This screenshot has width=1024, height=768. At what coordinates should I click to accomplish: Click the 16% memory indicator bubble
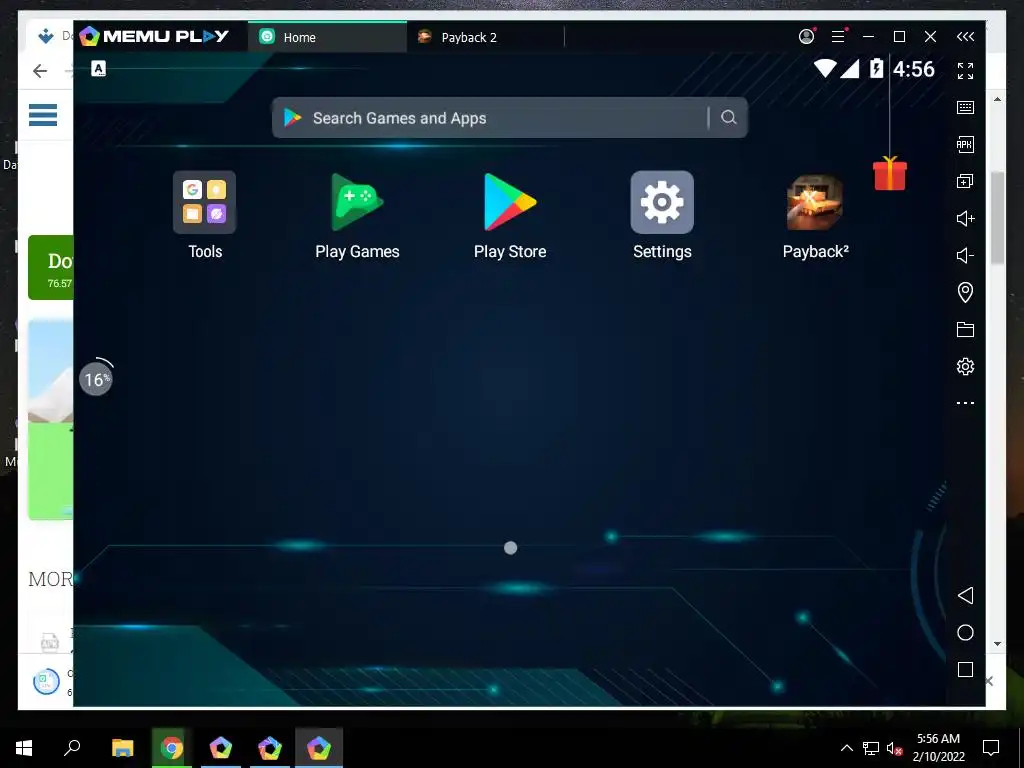pyautogui.click(x=96, y=378)
